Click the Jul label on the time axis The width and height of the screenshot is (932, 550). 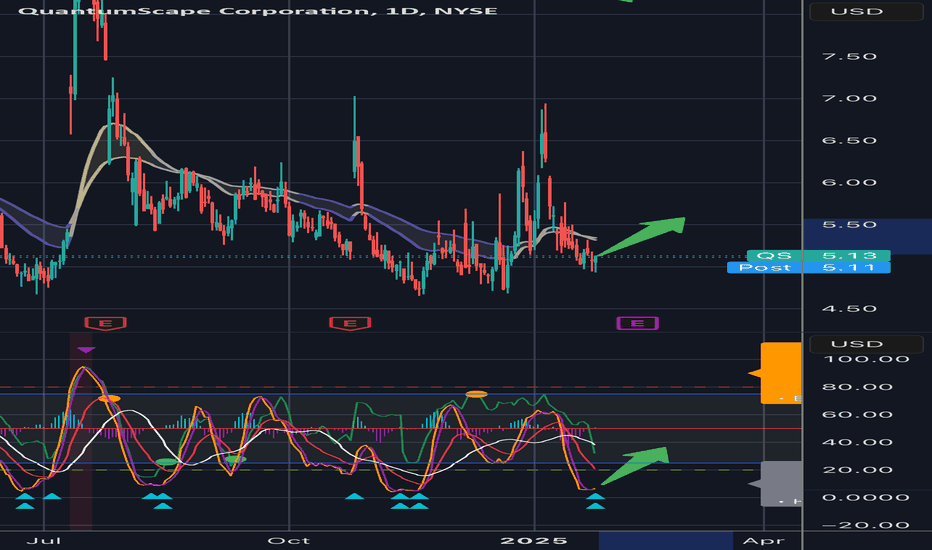[44, 540]
